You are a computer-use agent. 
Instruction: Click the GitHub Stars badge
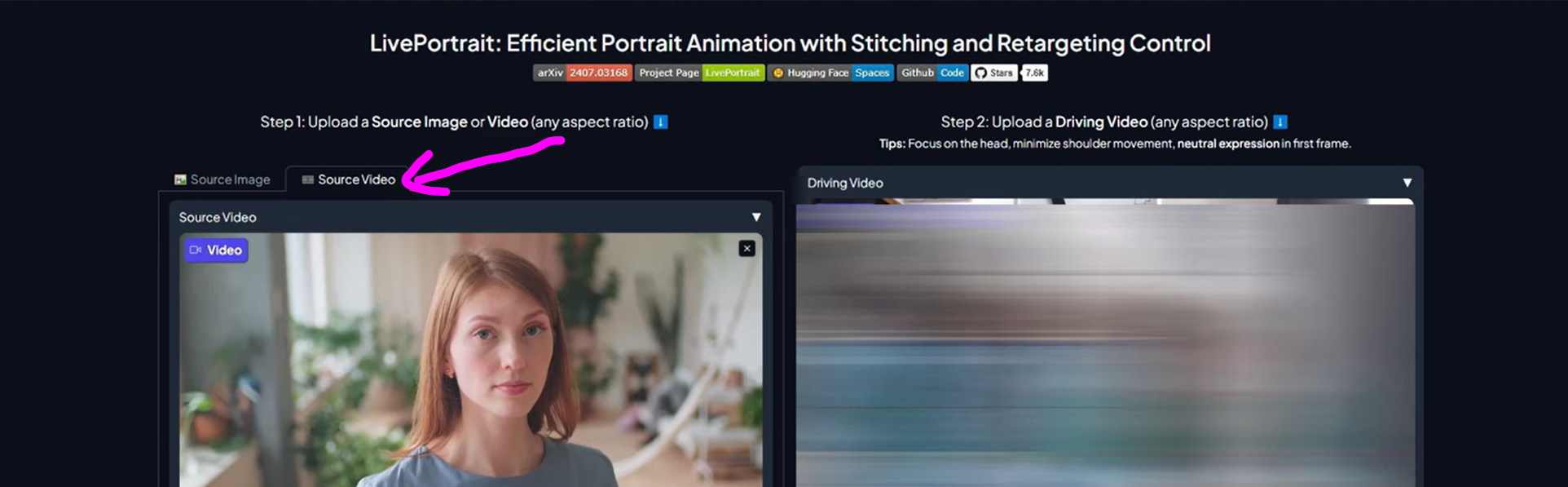(x=993, y=73)
